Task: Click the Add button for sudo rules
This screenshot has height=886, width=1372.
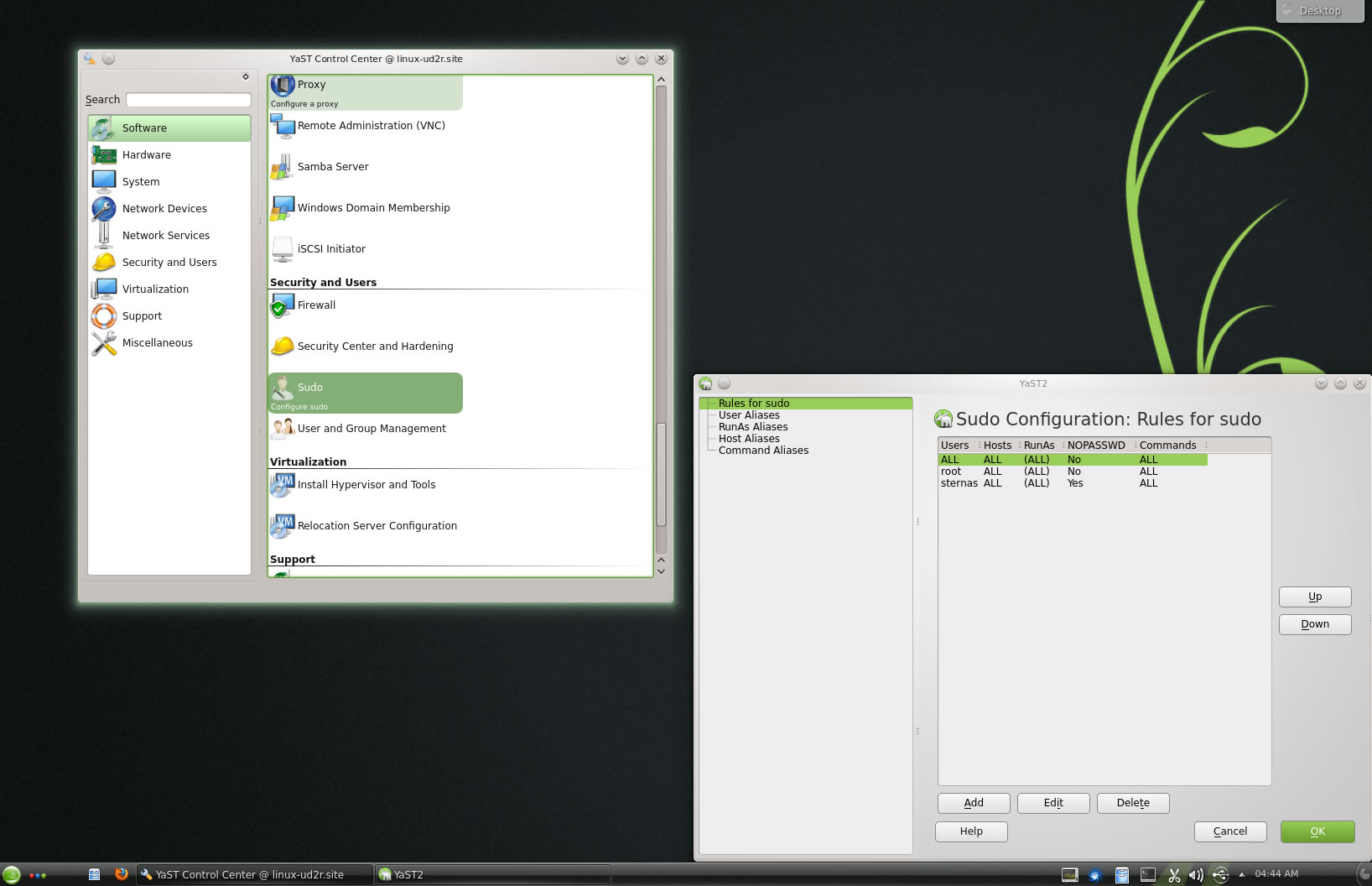Action: coord(974,803)
